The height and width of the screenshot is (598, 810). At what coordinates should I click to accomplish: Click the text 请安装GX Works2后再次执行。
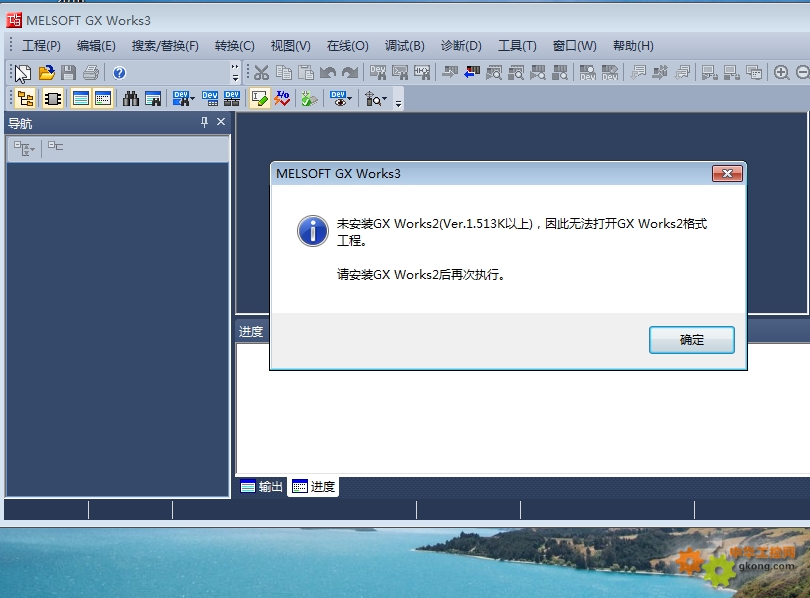click(x=420, y=274)
